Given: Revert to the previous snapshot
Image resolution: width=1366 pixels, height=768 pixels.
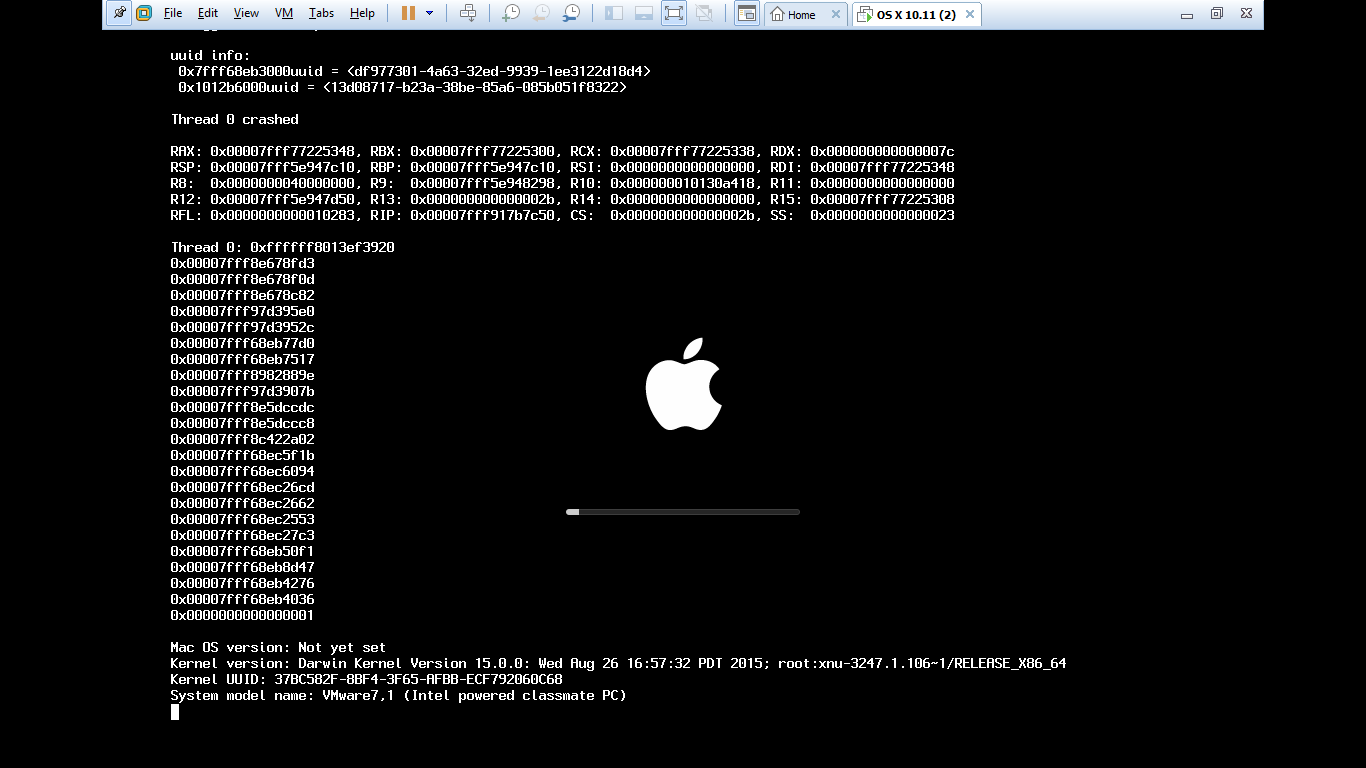Looking at the screenshot, I should 541,13.
